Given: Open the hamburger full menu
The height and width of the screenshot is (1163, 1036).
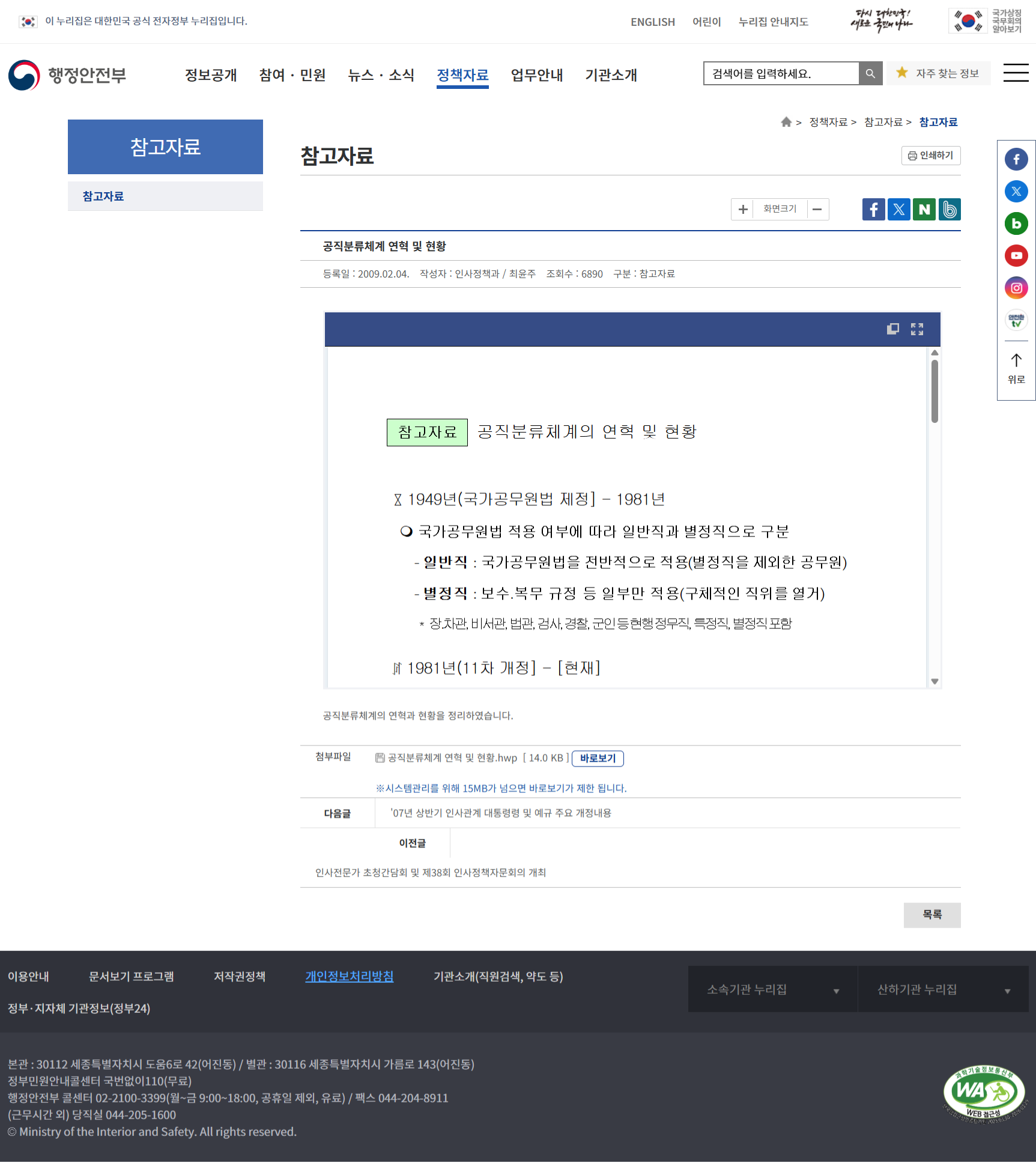Looking at the screenshot, I should tap(1016, 73).
